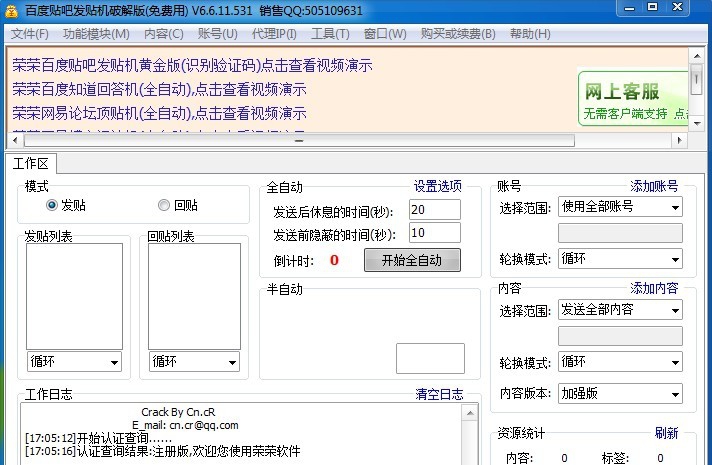Click the 工作日志 scrollbar up arrow
The image size is (712, 465).
pos(470,413)
